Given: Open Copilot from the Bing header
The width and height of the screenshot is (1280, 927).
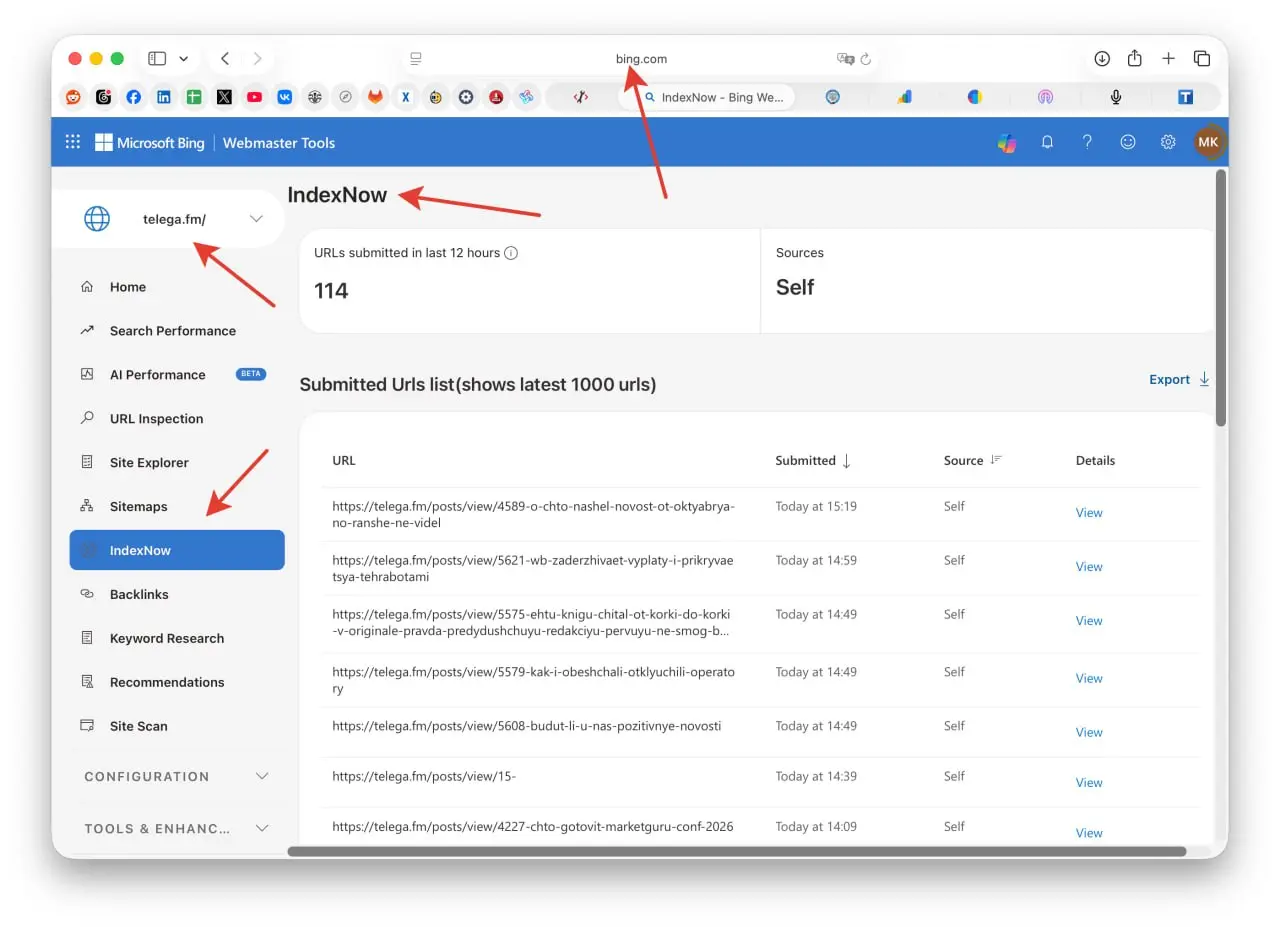Looking at the screenshot, I should tap(1007, 142).
